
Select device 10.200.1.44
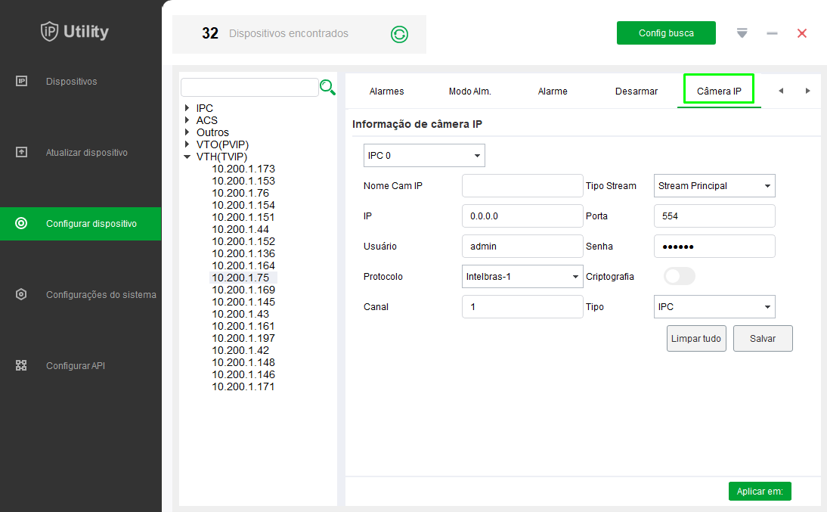(x=241, y=229)
